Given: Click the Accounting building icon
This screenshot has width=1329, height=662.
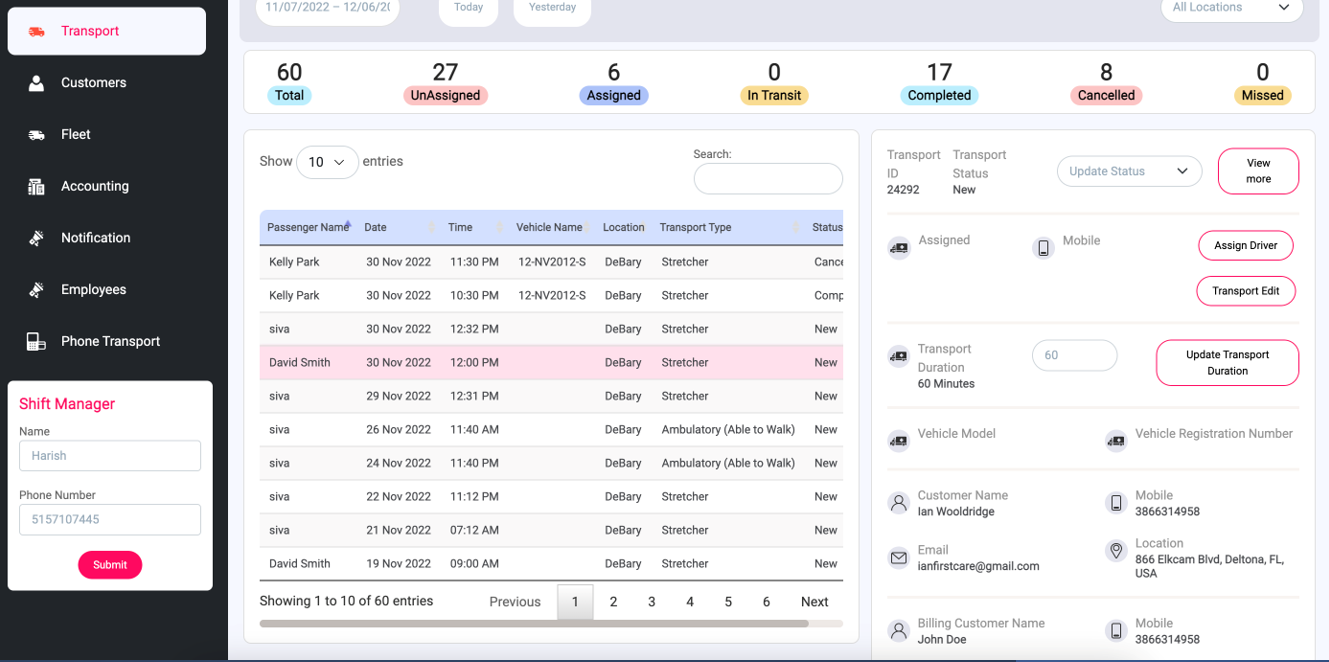Looking at the screenshot, I should 36,186.
